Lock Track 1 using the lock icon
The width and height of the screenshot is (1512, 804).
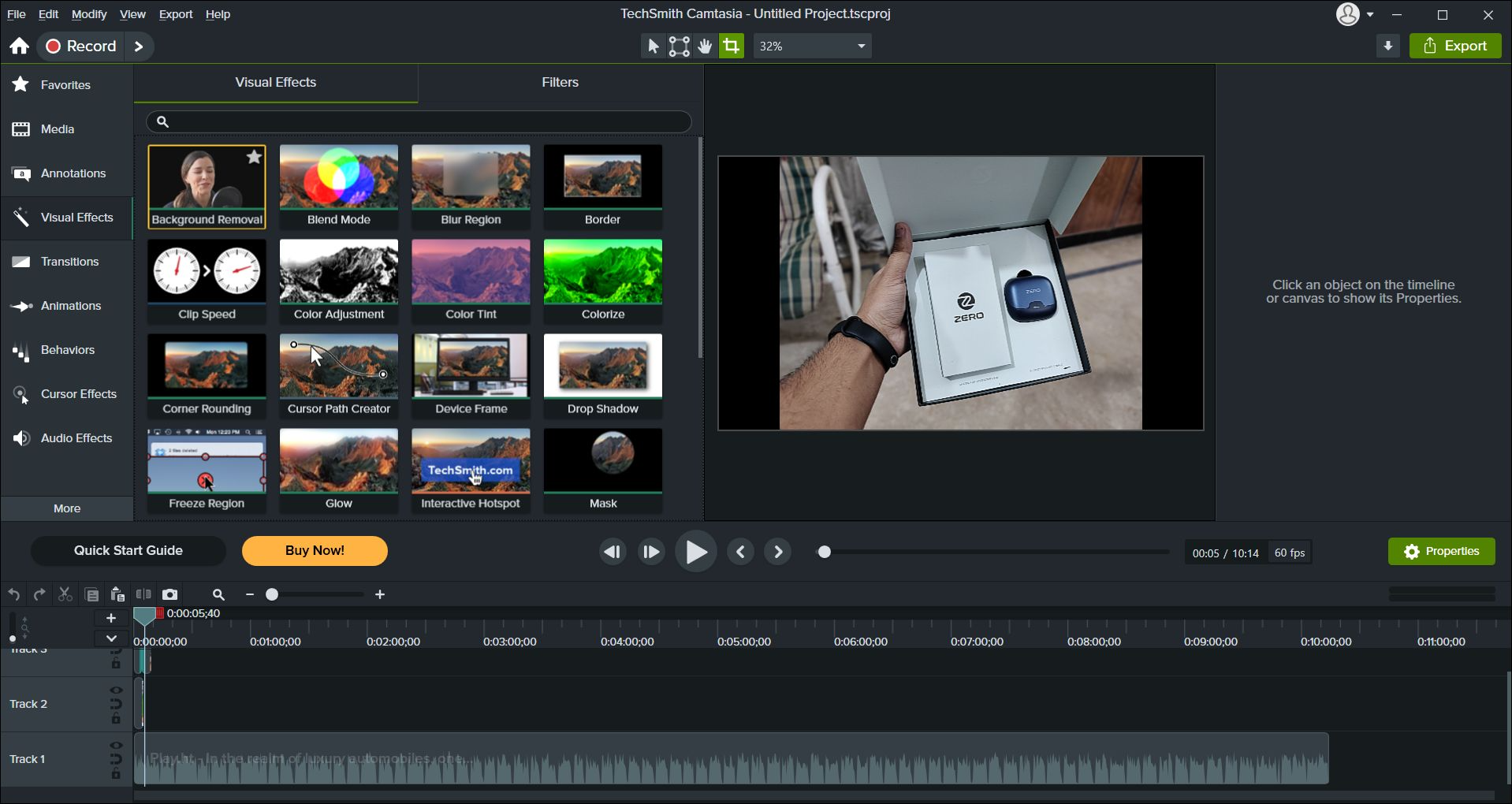click(116, 774)
